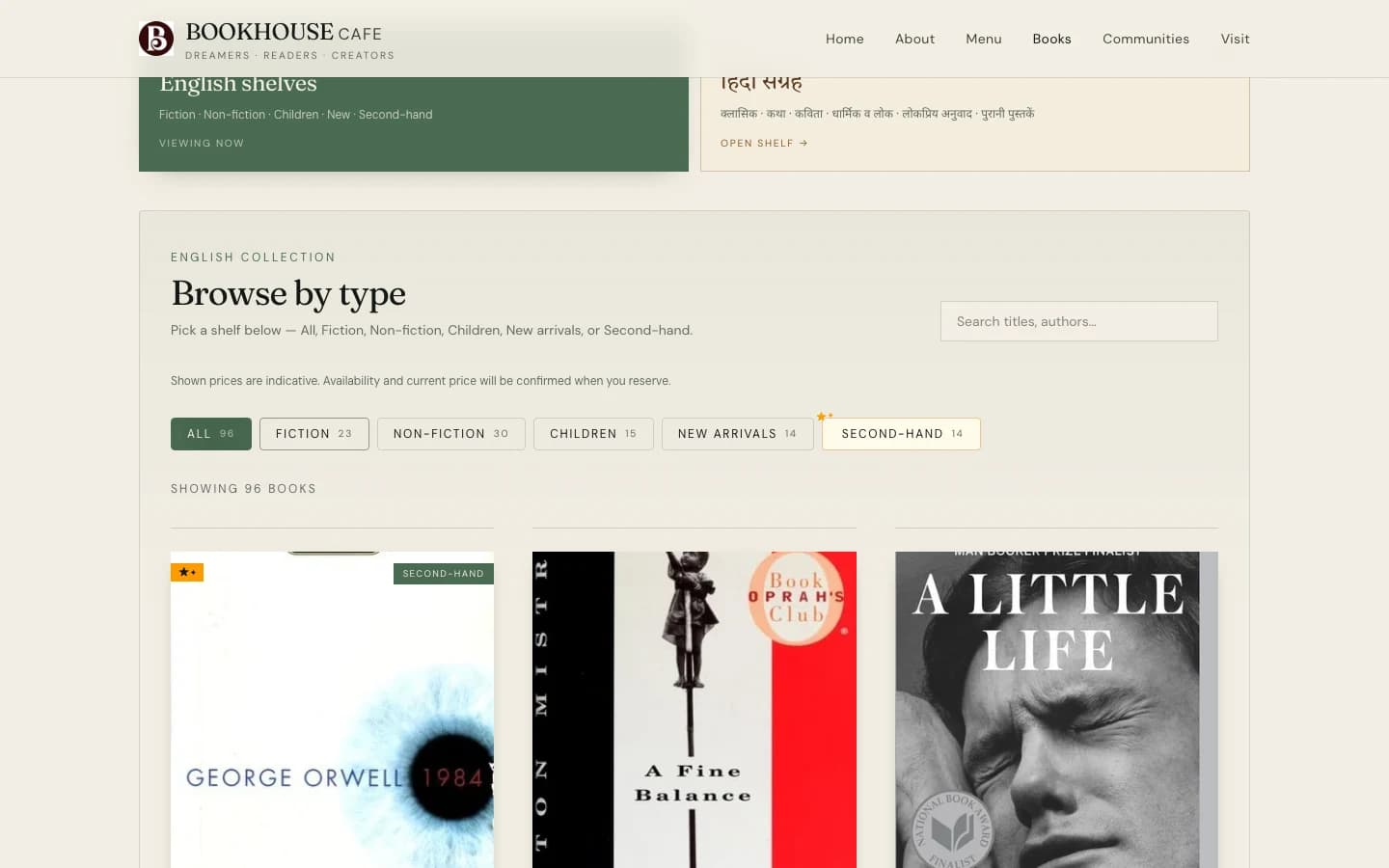
Task: Click the Viewing Now label
Action: (202, 143)
